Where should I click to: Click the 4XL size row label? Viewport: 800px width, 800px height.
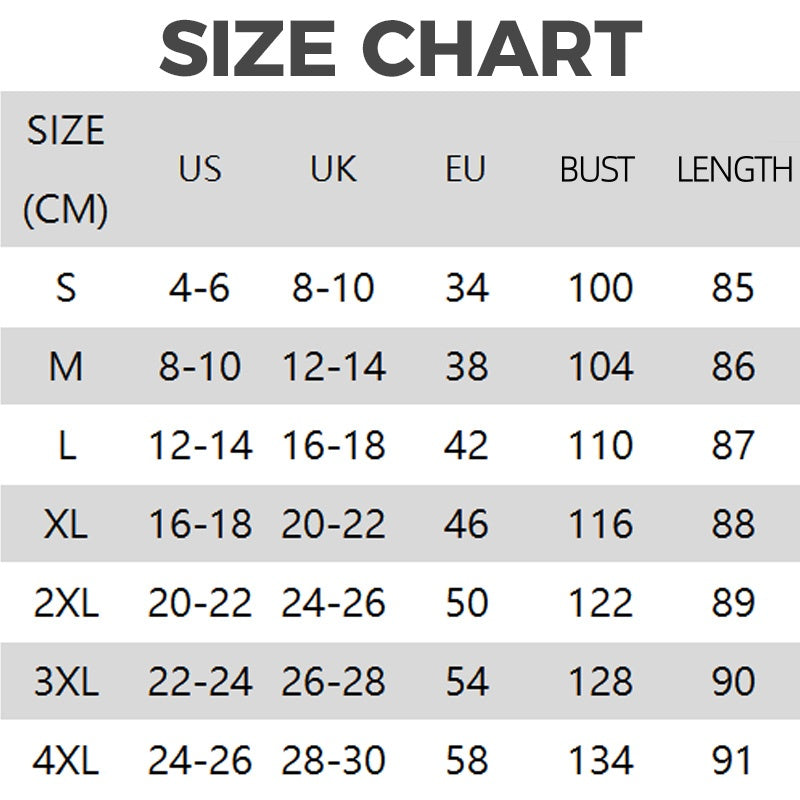[66, 760]
